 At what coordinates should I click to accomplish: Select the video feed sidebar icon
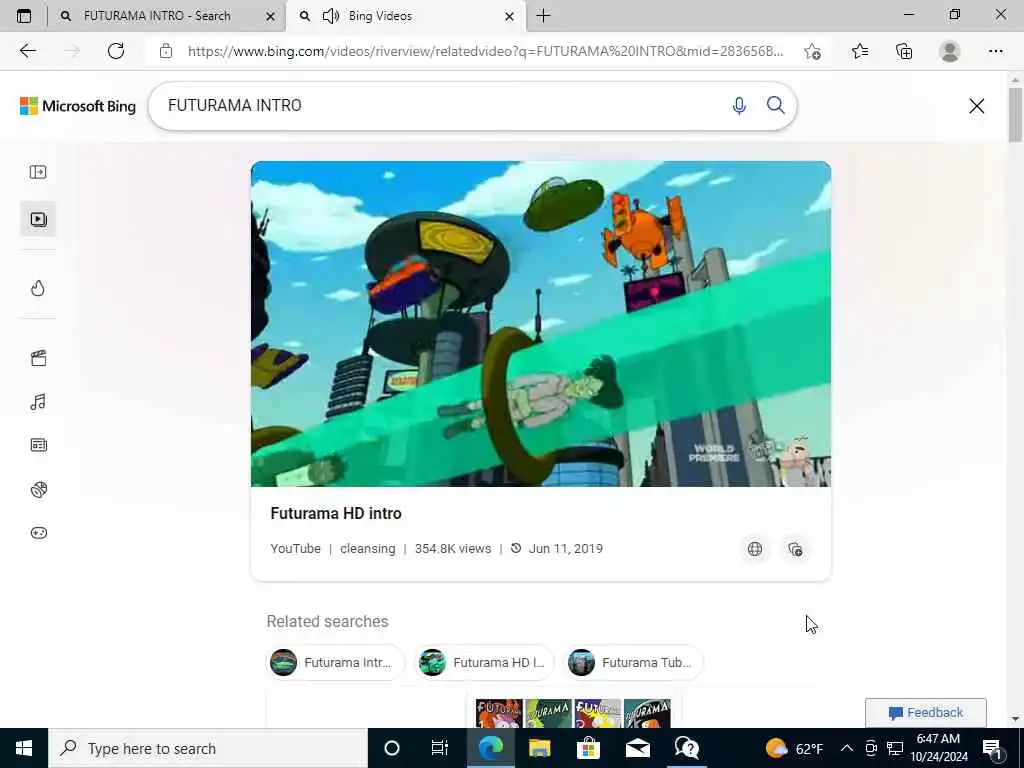[39, 219]
